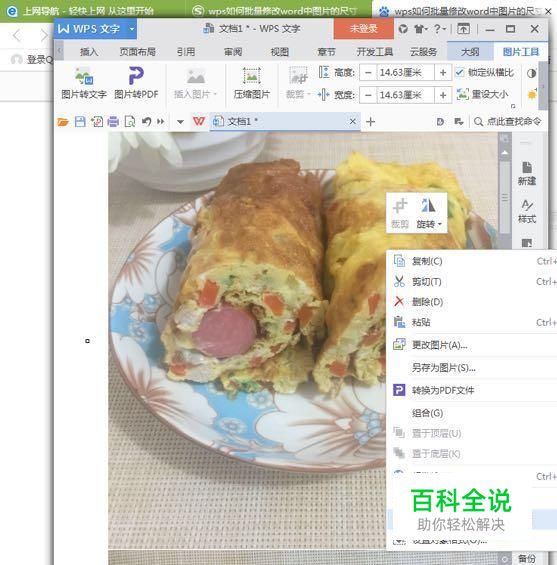Expand the quick access toolbar dropdown arrow
Screen dimensions: 557x565
(x=180, y=122)
